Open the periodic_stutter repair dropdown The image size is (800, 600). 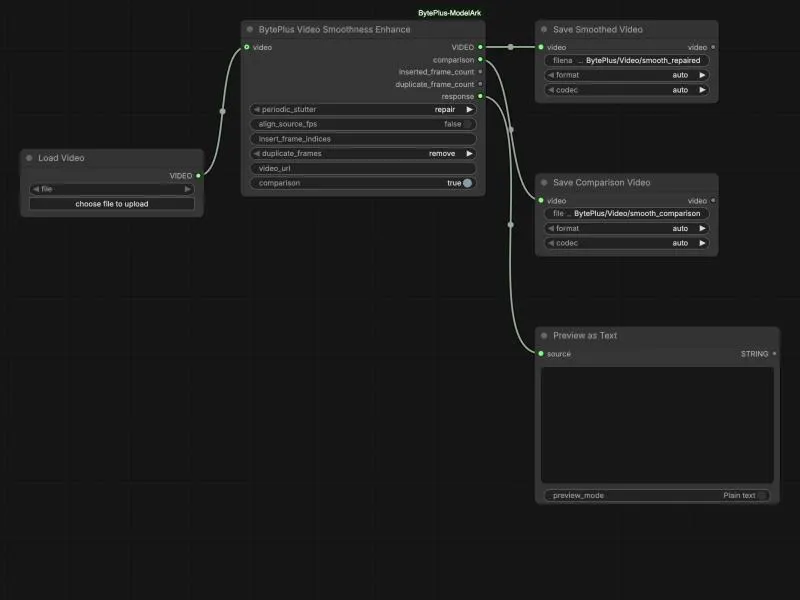(x=363, y=110)
